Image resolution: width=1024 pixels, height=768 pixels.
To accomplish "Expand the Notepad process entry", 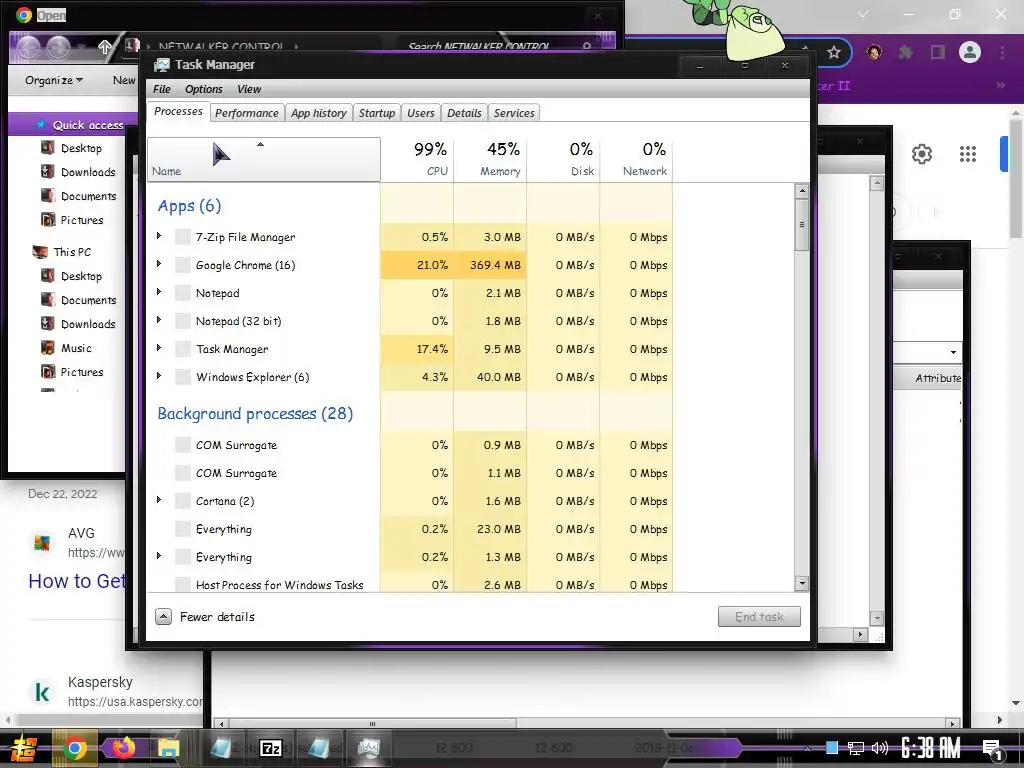I will [x=159, y=292].
